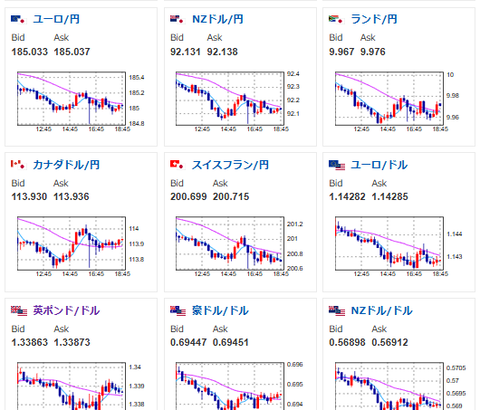Click the Rand/Yen flag icon
Viewport: 480px width, 410px height.
coord(337,19)
